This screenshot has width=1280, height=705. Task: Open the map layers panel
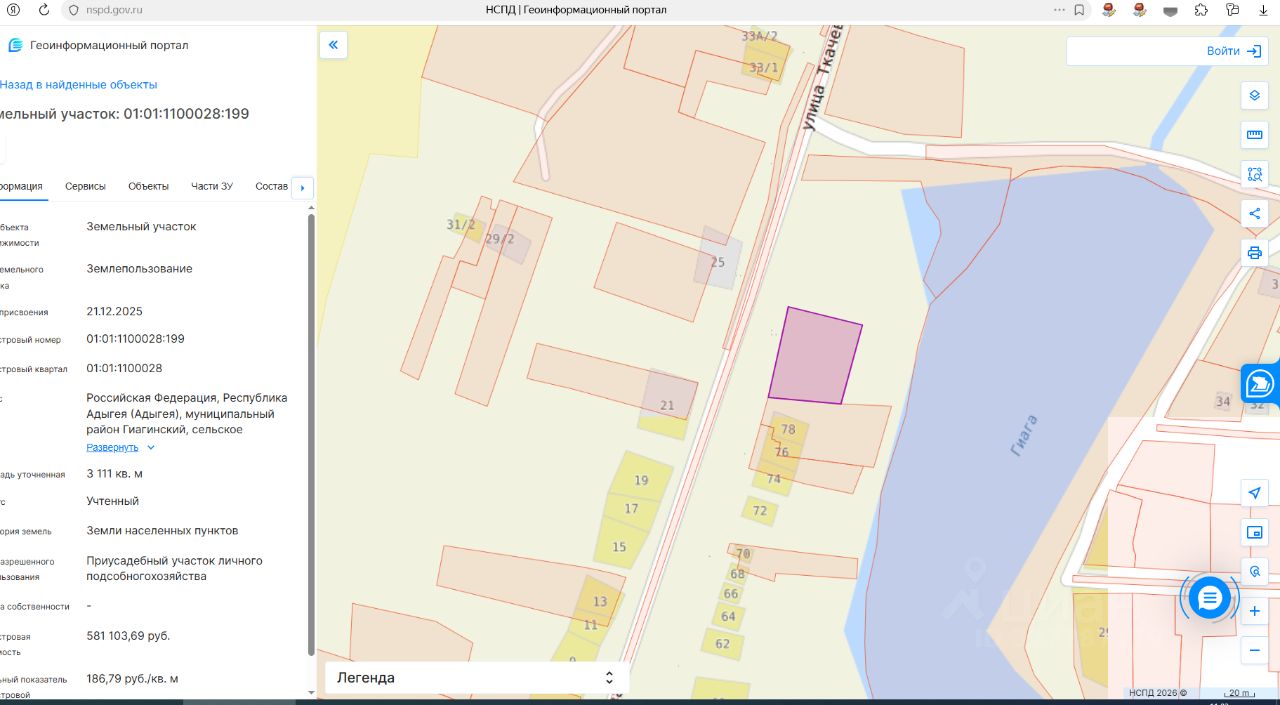[x=1254, y=96]
